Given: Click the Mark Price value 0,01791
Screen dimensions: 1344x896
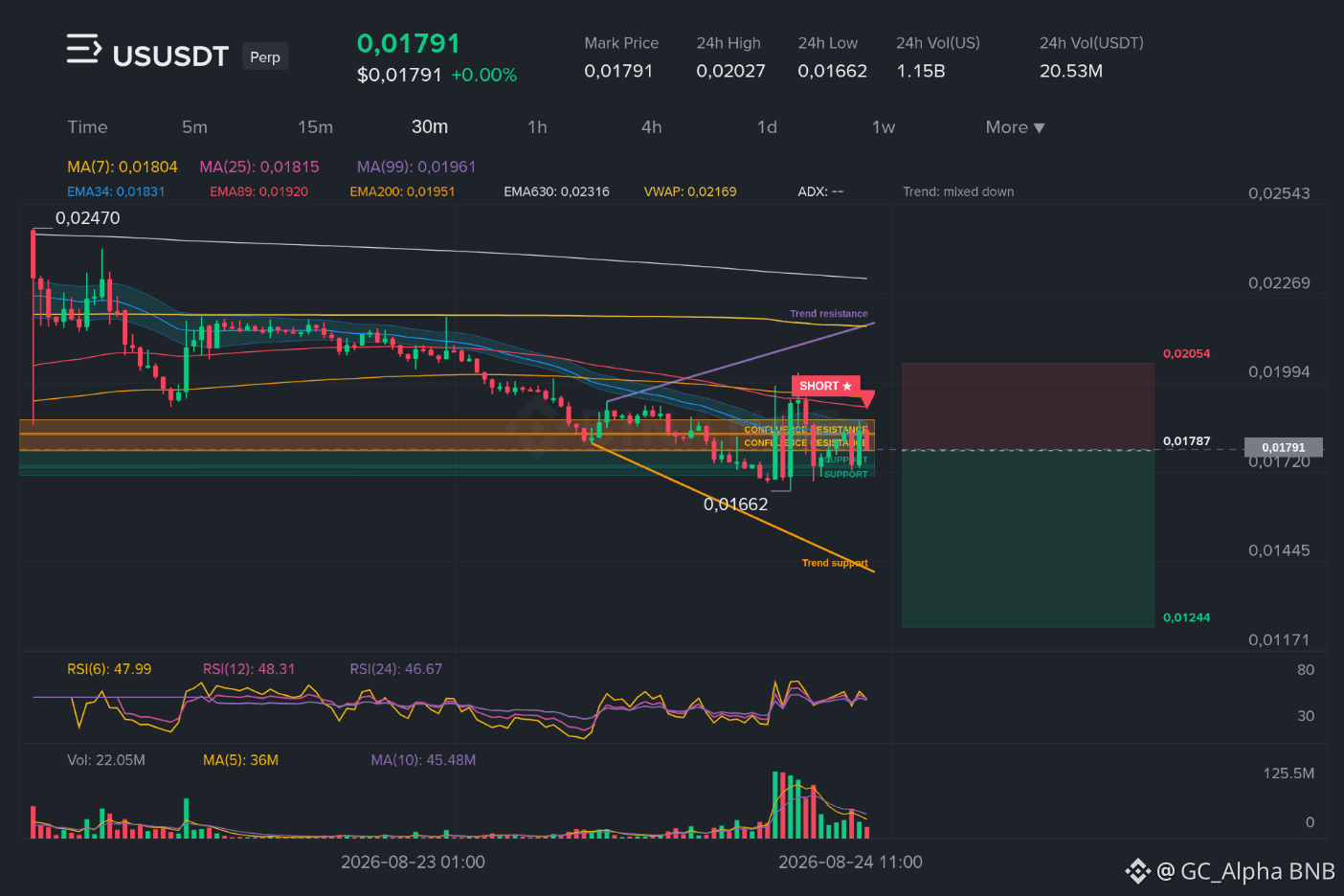Looking at the screenshot, I should coord(618,71).
